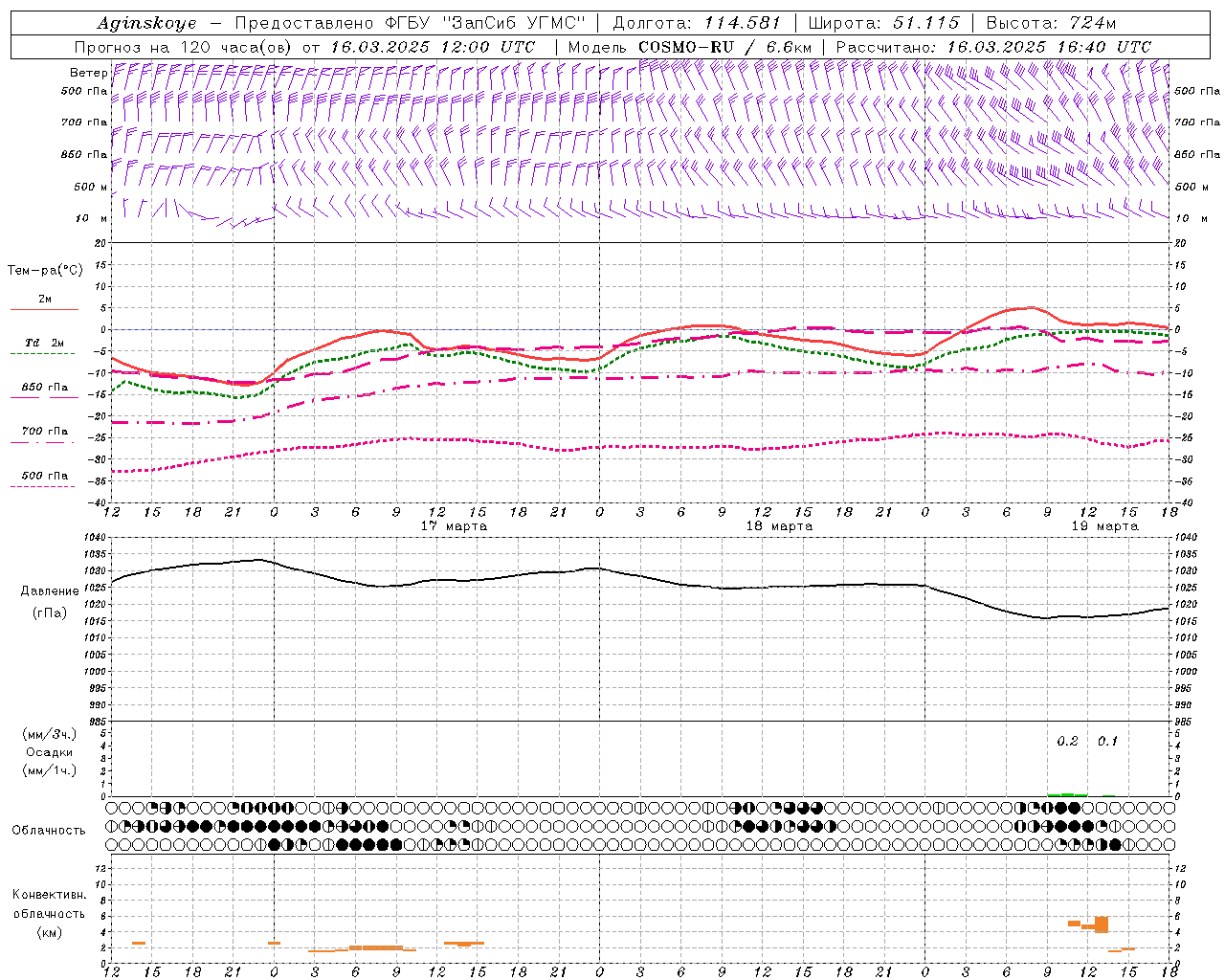
Task: Click "850 гПа" in the temperature legend
Action: 45,388
